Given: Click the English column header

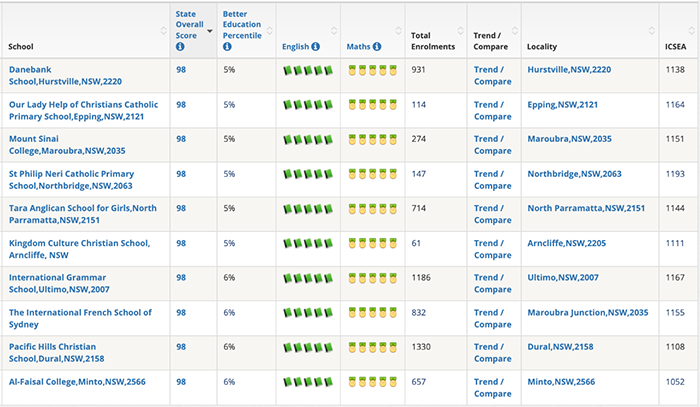Looking at the screenshot, I should coord(296,46).
